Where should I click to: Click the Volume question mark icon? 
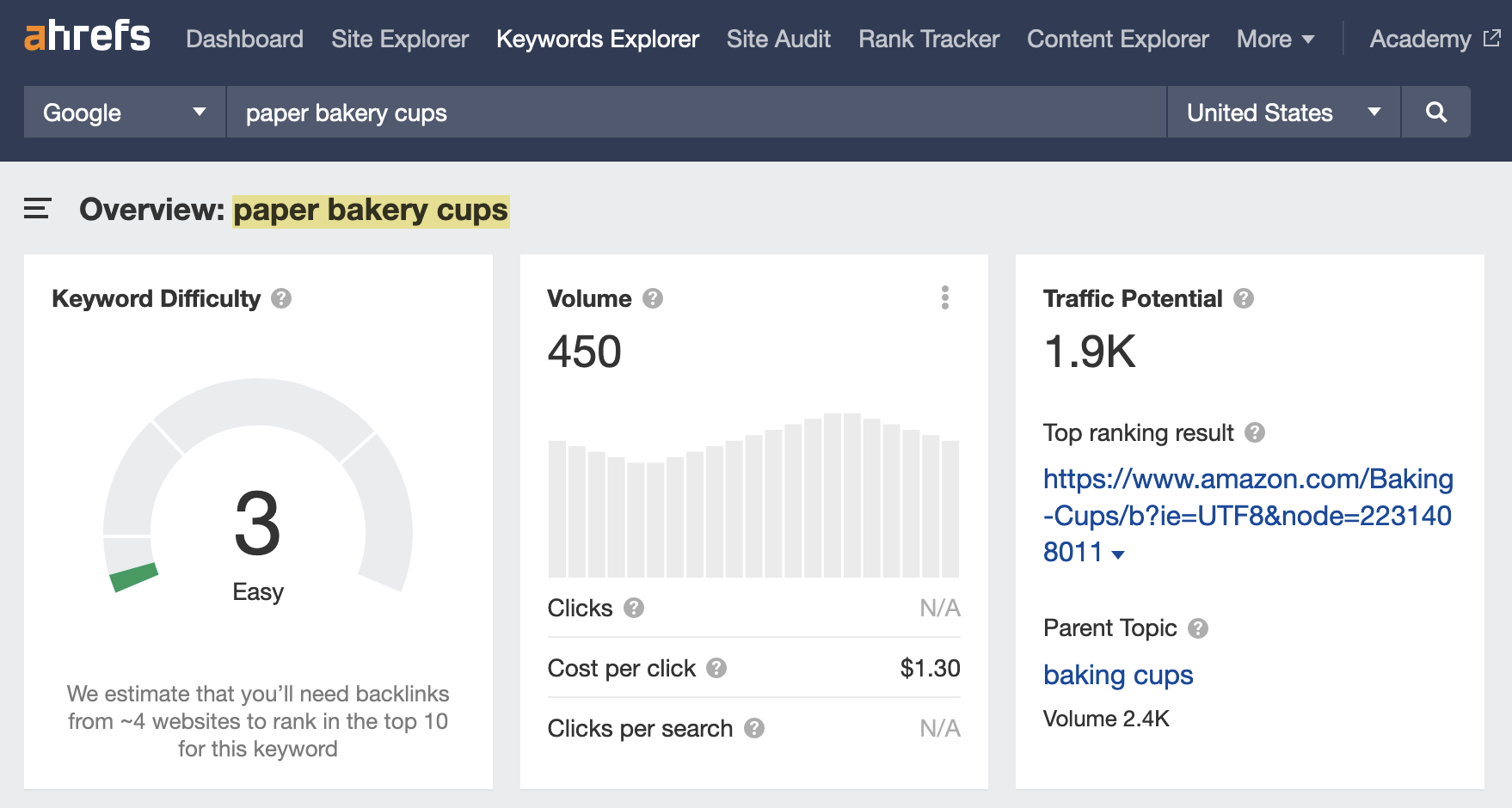(652, 298)
